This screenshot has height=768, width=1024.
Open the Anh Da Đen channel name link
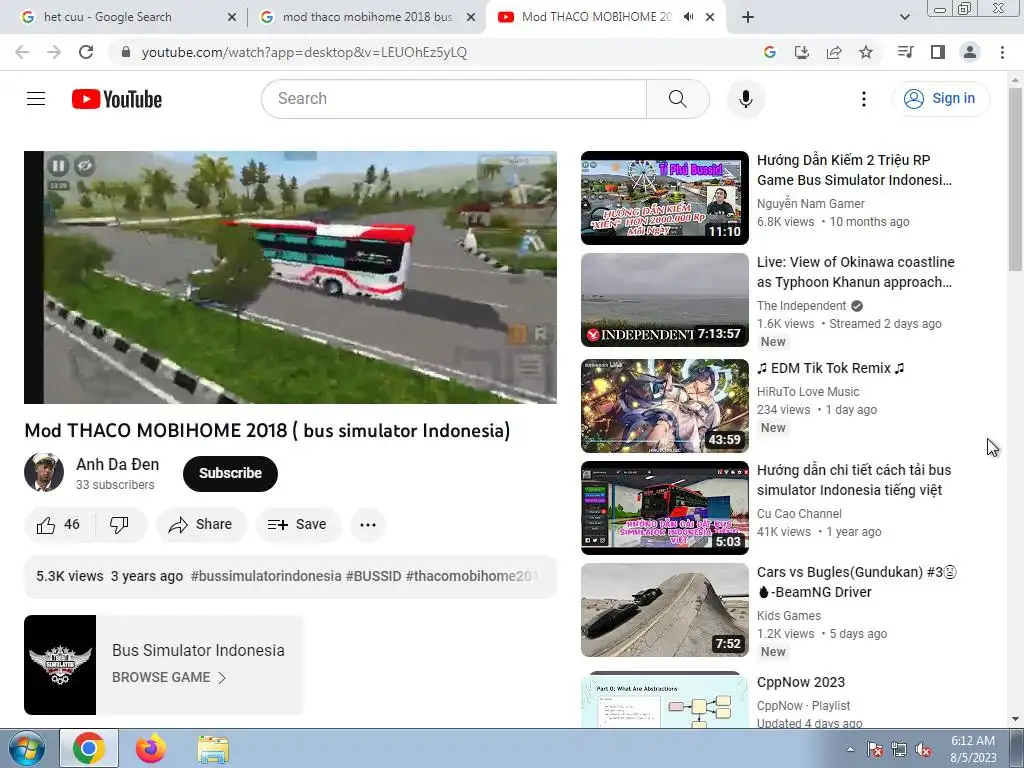coord(118,464)
